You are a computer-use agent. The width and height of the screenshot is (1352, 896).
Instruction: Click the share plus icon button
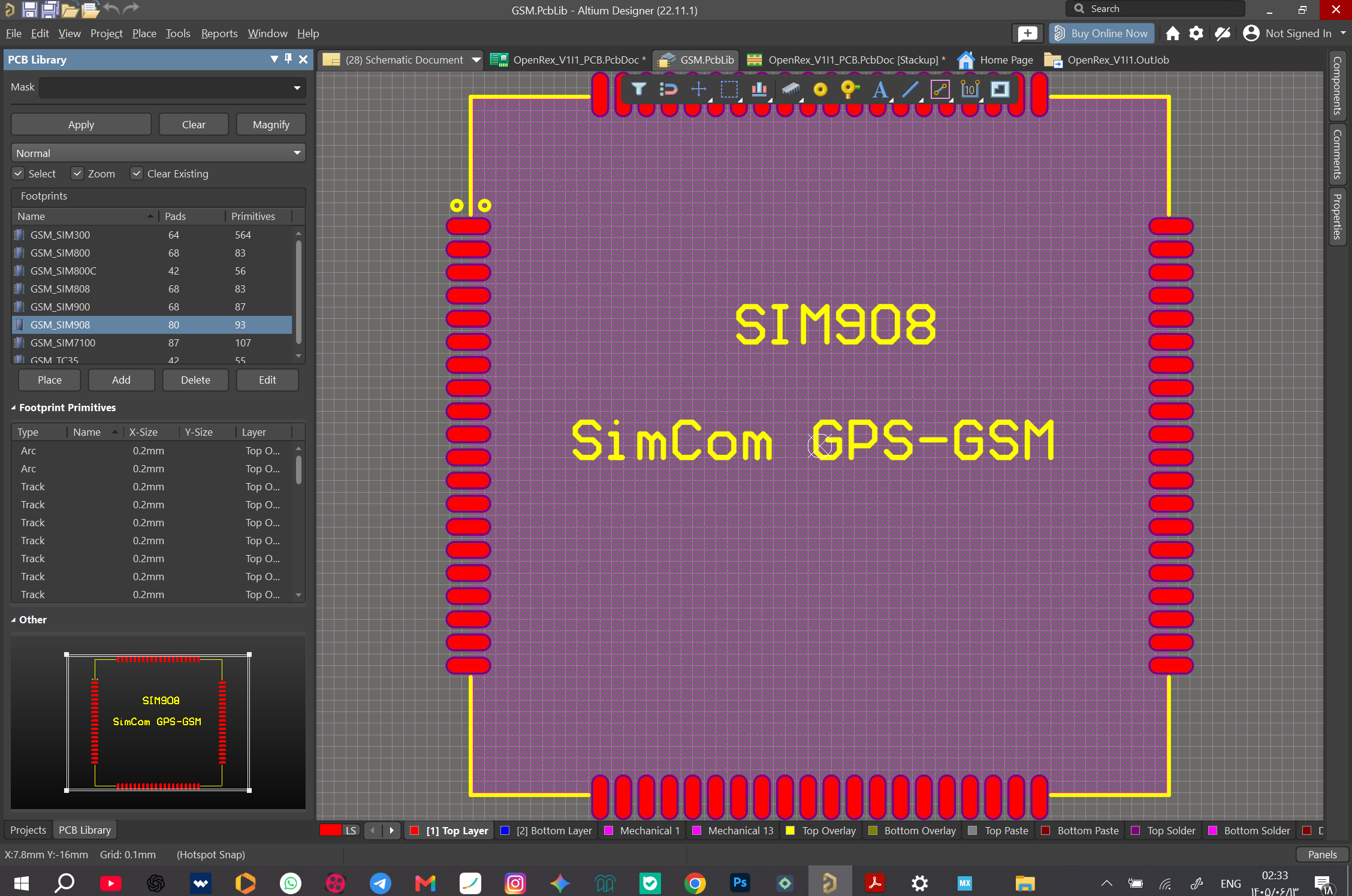1027,34
